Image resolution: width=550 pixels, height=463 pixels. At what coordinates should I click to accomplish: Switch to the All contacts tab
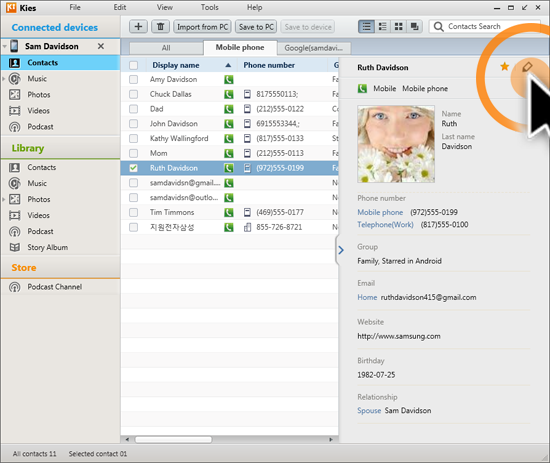click(166, 48)
